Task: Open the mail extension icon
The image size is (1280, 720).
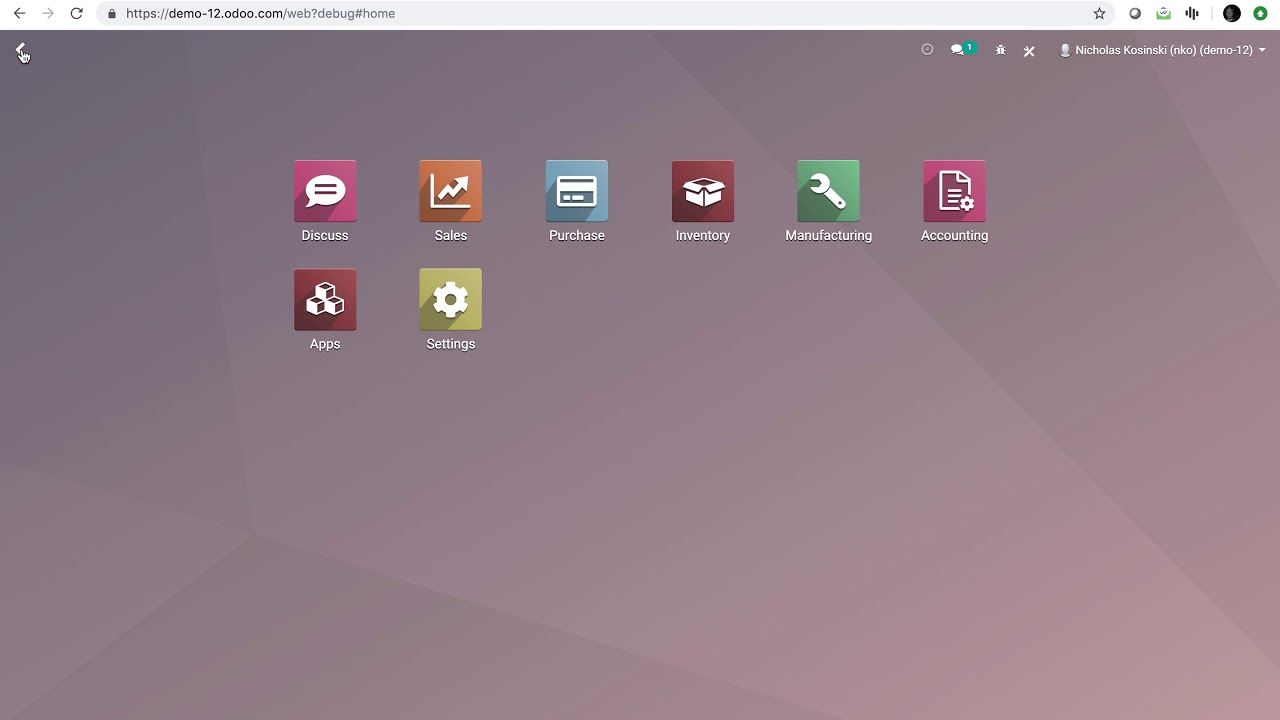Action: tap(1163, 14)
